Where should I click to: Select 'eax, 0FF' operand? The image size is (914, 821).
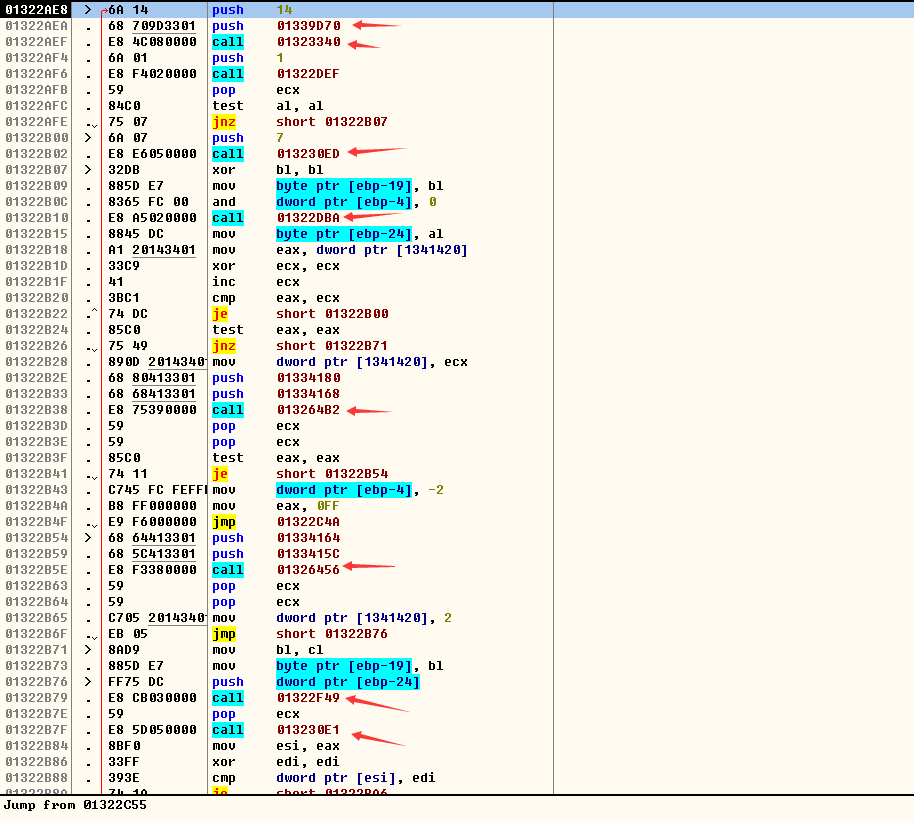[308, 506]
